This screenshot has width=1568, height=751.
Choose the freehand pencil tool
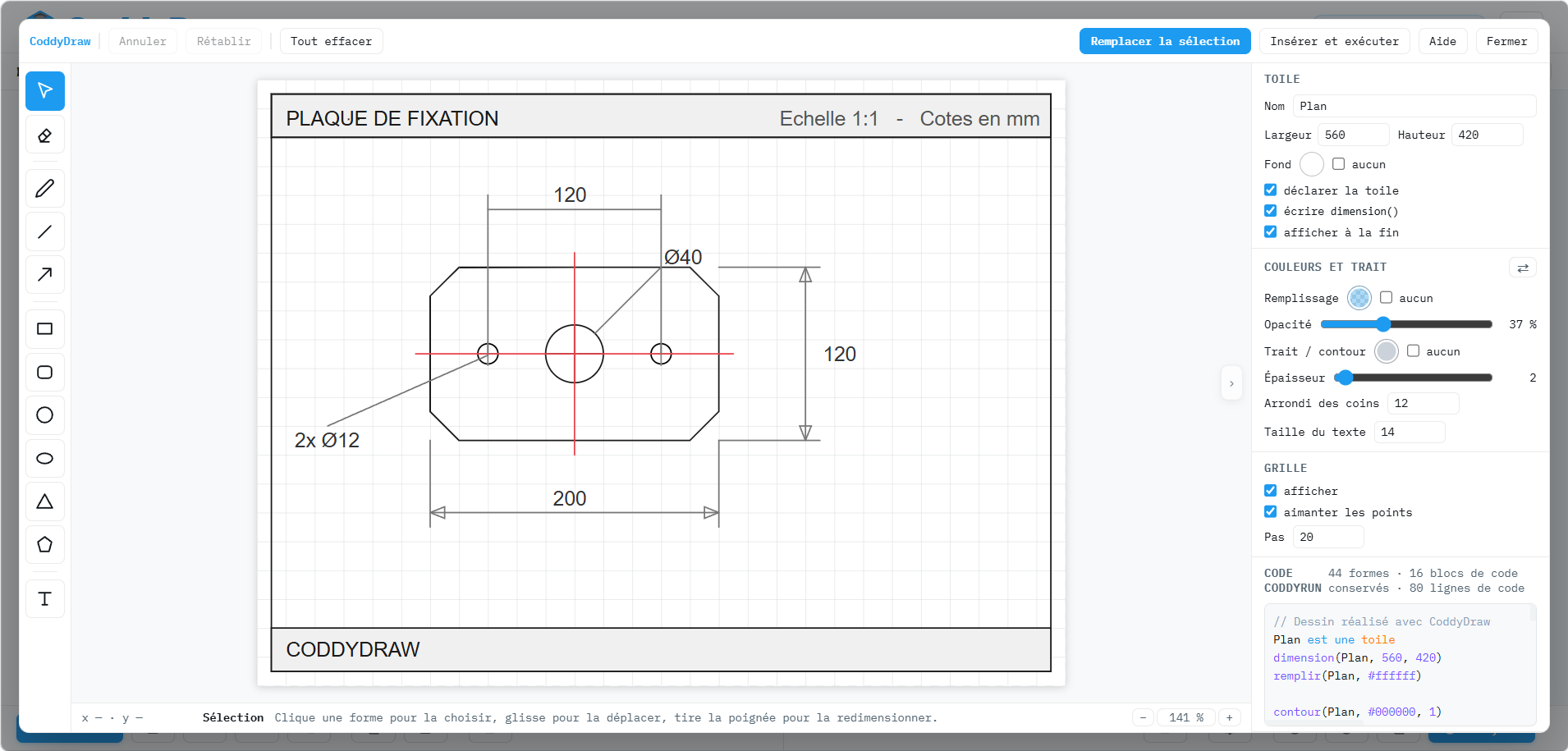point(45,189)
